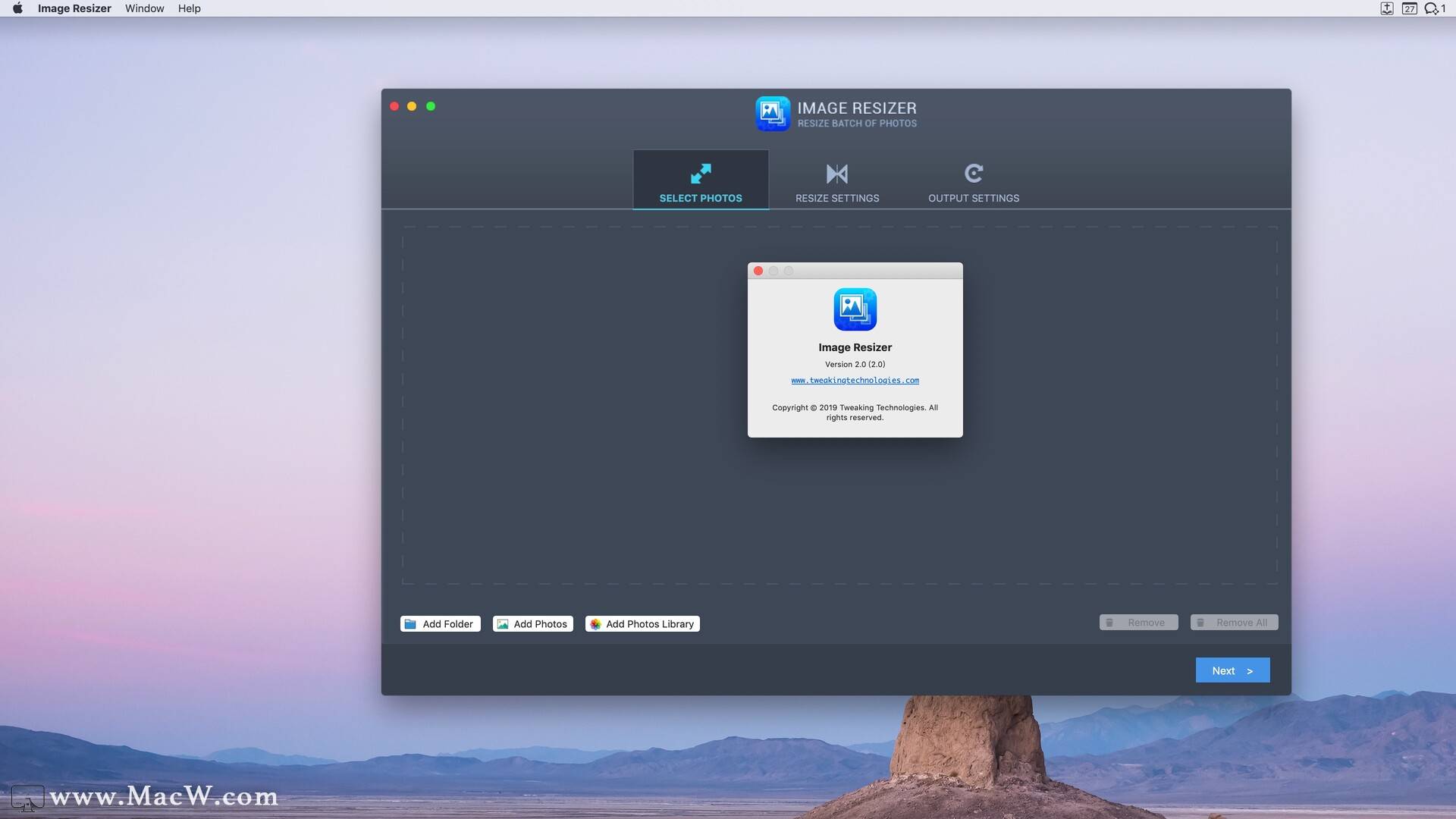Minimize the main Image Resizer window

tap(412, 106)
